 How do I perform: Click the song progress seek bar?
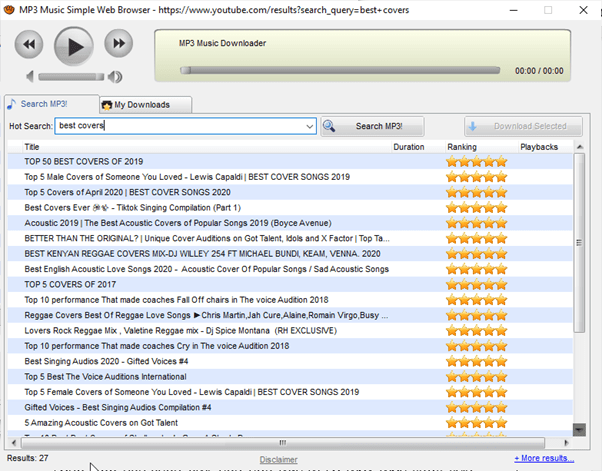pyautogui.click(x=340, y=70)
